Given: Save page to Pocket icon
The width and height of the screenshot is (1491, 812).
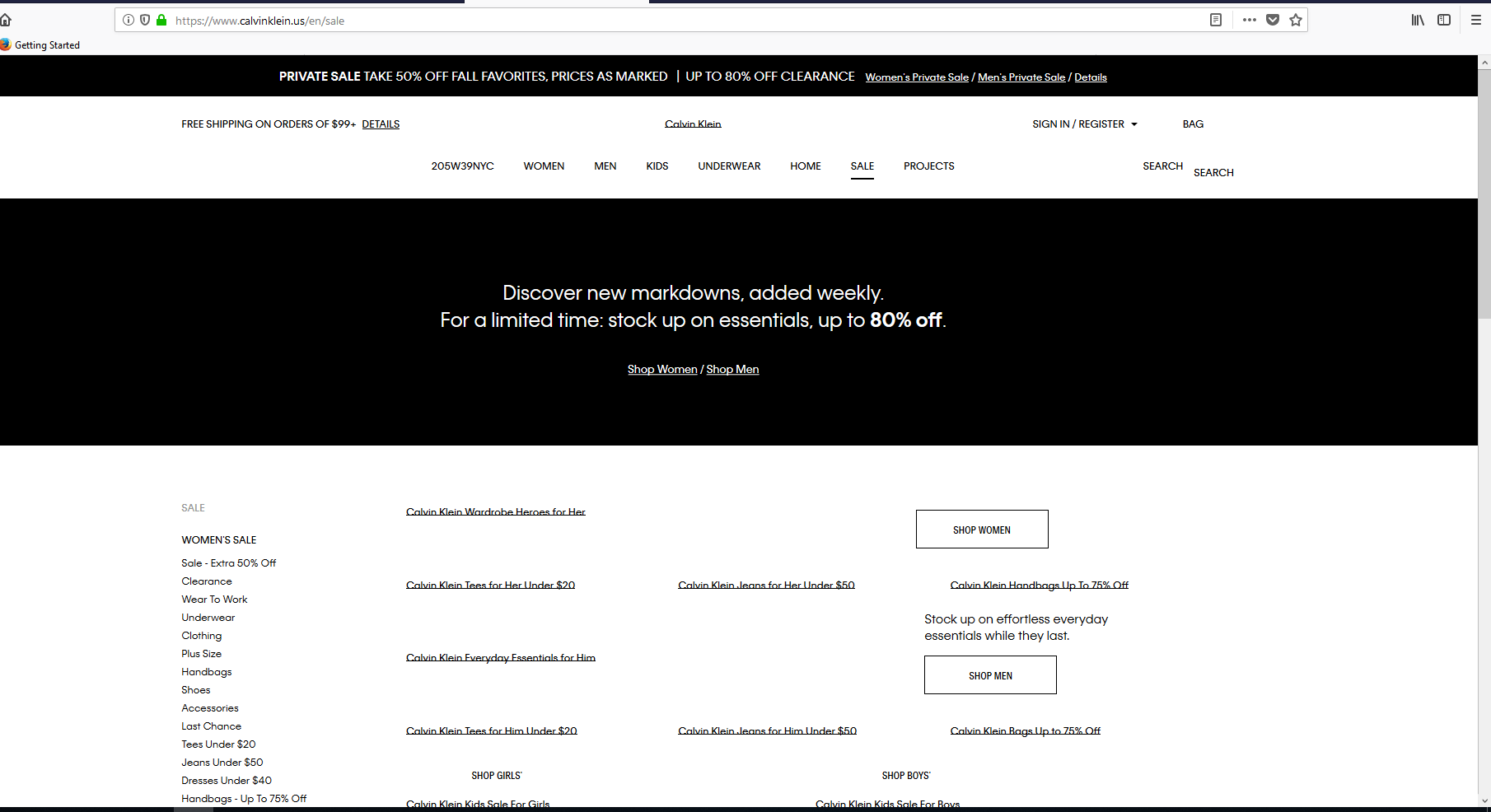Looking at the screenshot, I should point(1273,20).
